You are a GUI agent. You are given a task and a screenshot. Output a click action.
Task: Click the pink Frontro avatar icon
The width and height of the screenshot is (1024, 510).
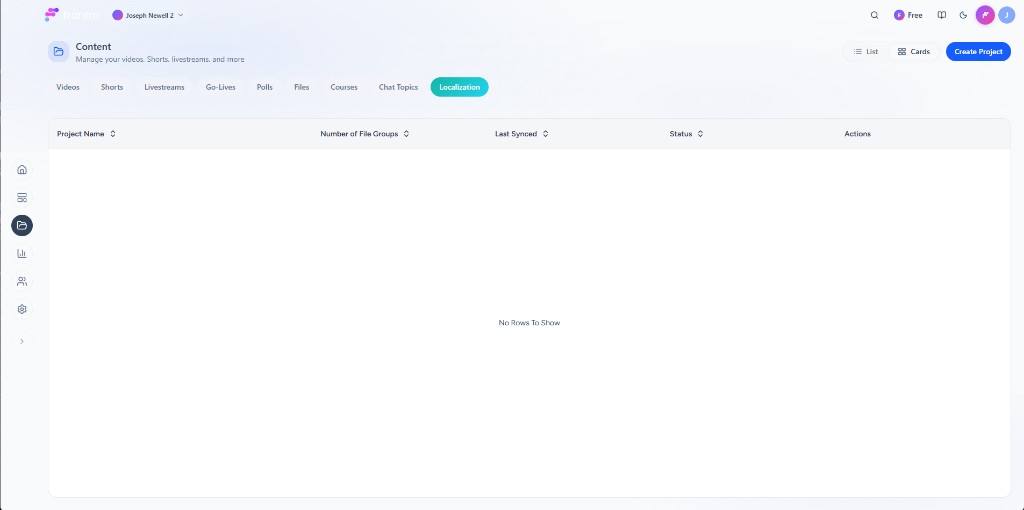(985, 15)
